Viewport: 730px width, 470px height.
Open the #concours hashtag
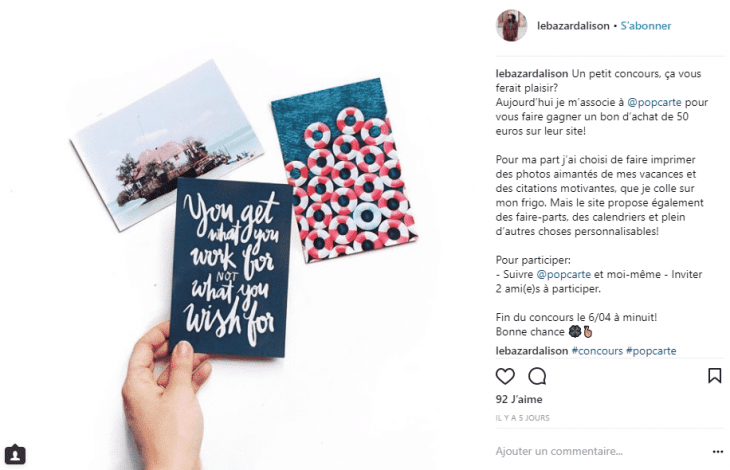(x=597, y=351)
